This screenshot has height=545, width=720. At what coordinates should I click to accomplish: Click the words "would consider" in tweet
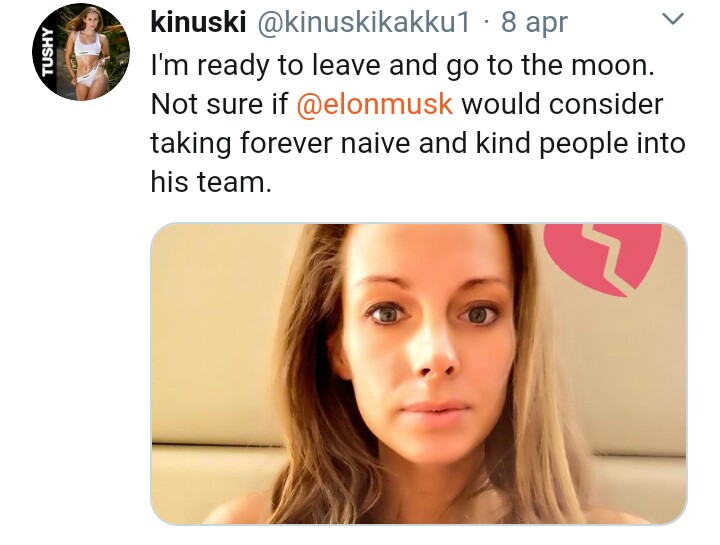click(x=562, y=104)
